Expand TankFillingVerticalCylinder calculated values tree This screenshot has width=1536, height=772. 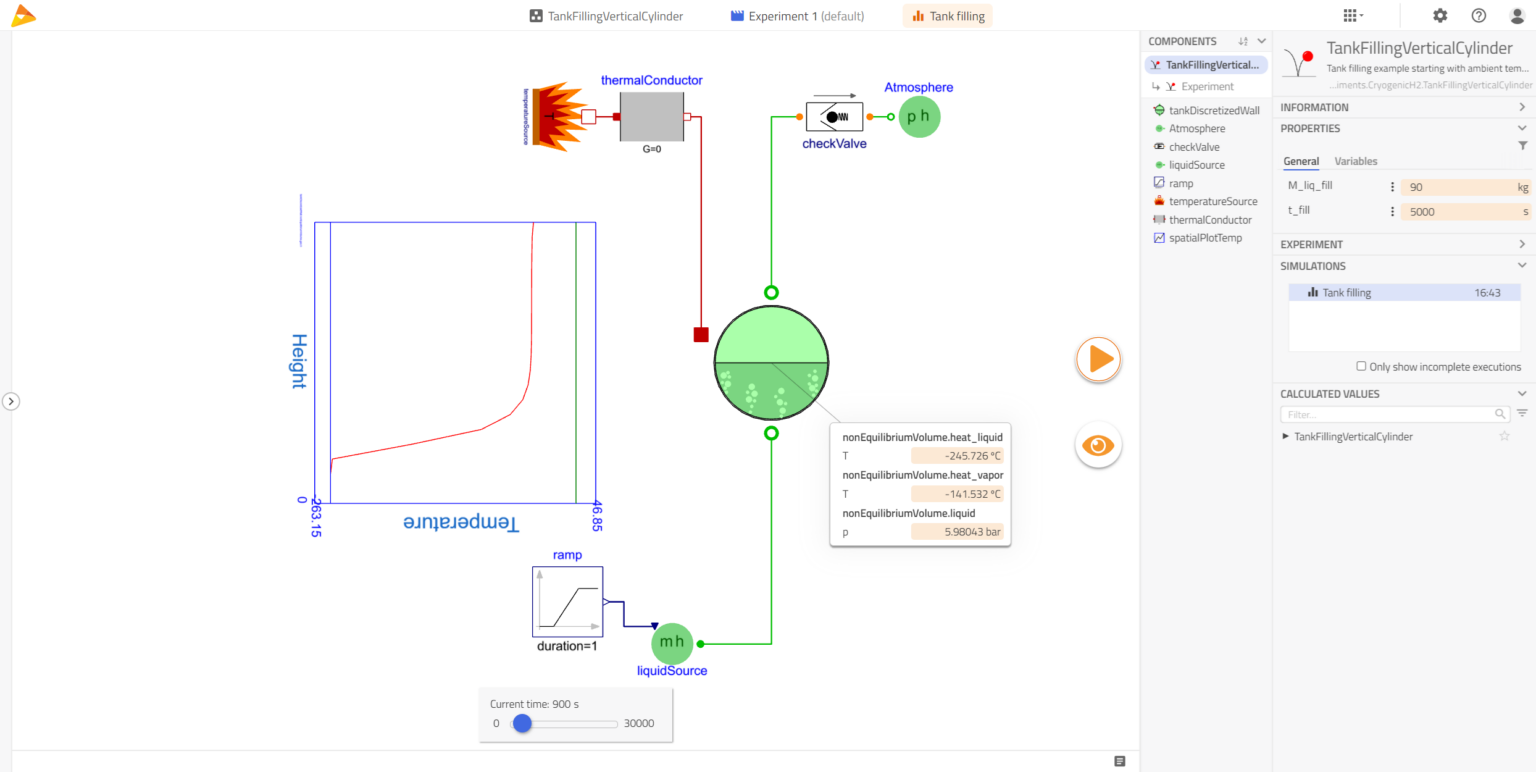[x=1286, y=437]
